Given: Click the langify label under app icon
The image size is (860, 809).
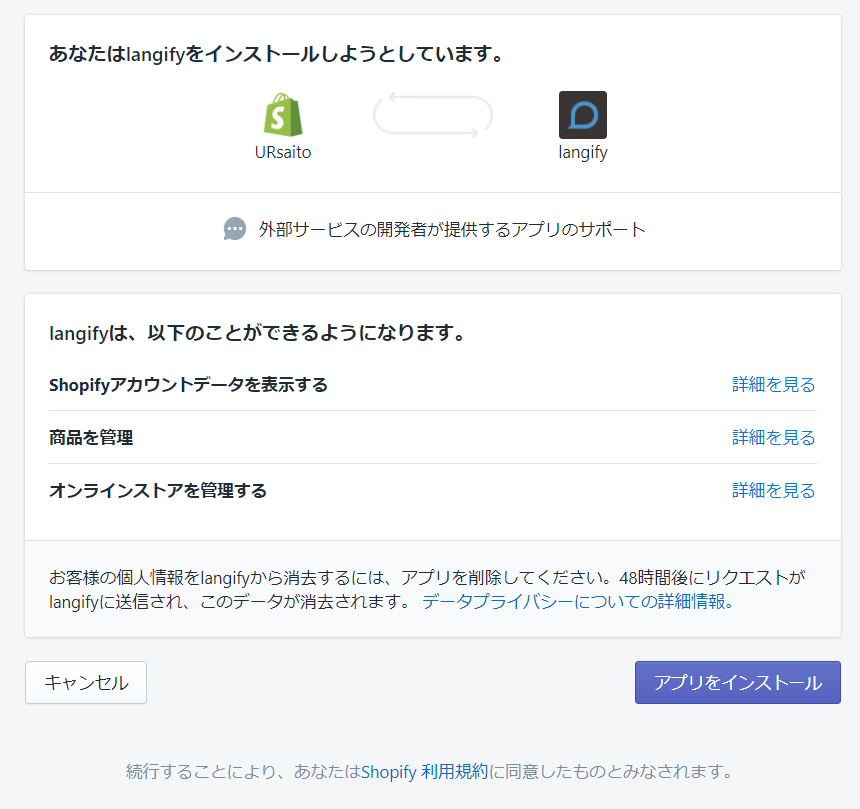Looking at the screenshot, I should pos(582,152).
